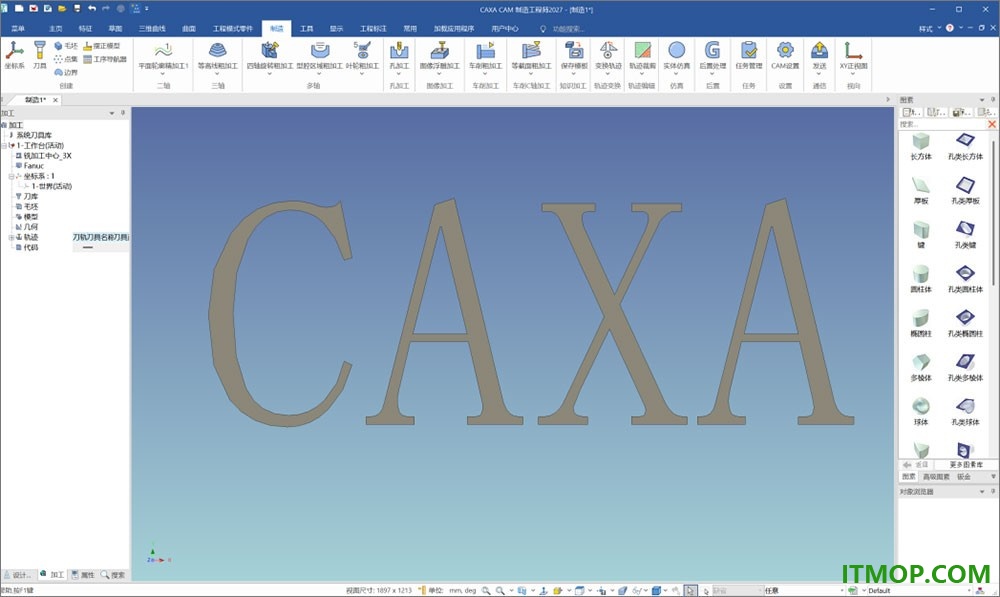Screen dimensions: 1000x597
Task: Start 平面轮廓精加工 2-axis operation
Action: (163, 55)
